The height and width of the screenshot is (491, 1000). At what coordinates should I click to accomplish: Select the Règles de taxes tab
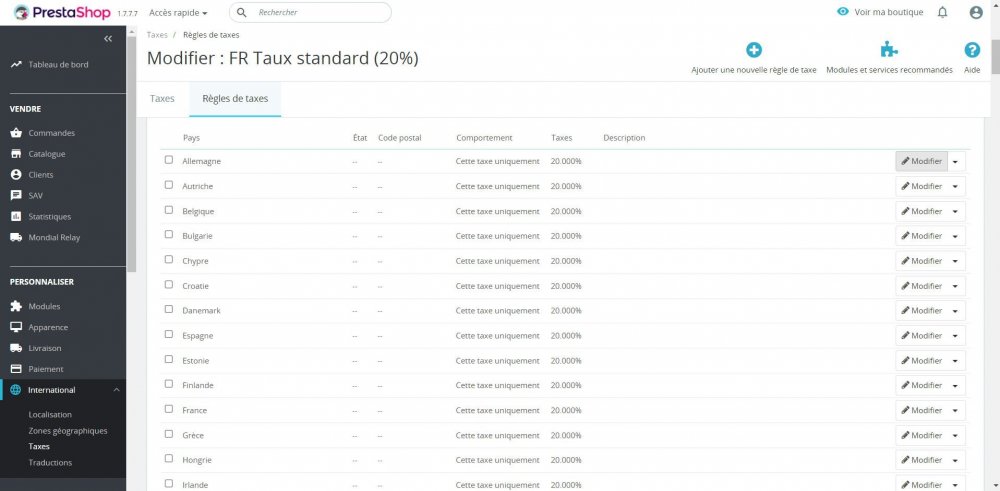tap(235, 99)
